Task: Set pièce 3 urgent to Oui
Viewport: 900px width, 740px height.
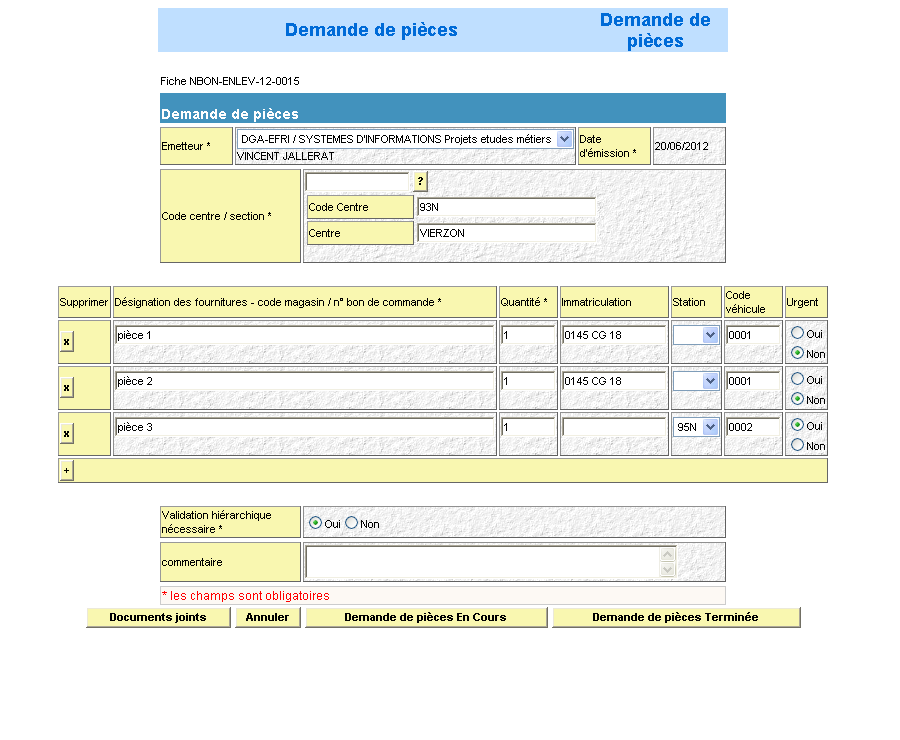Action: pyautogui.click(x=797, y=425)
